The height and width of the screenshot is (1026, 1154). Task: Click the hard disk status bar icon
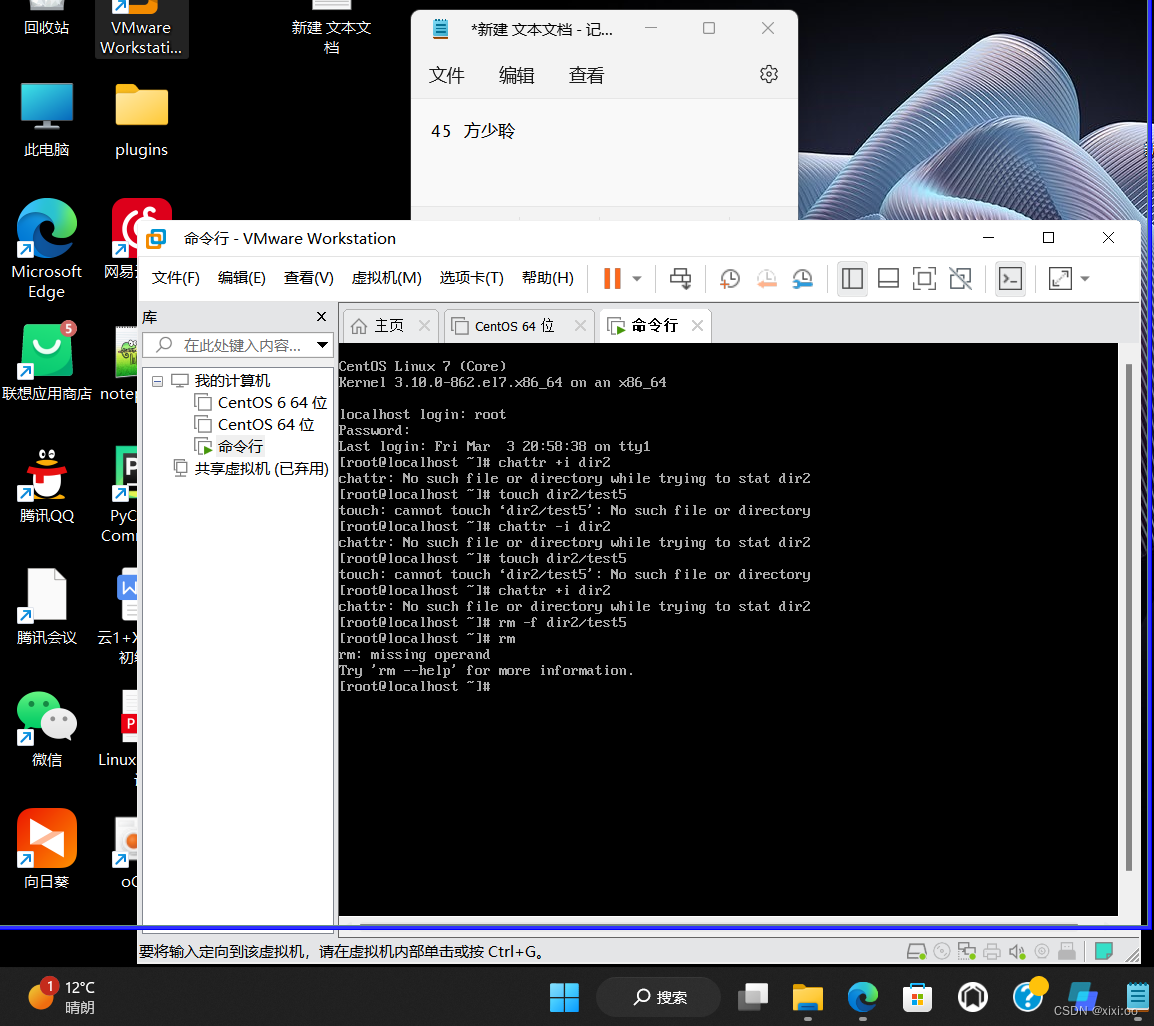coord(916,952)
